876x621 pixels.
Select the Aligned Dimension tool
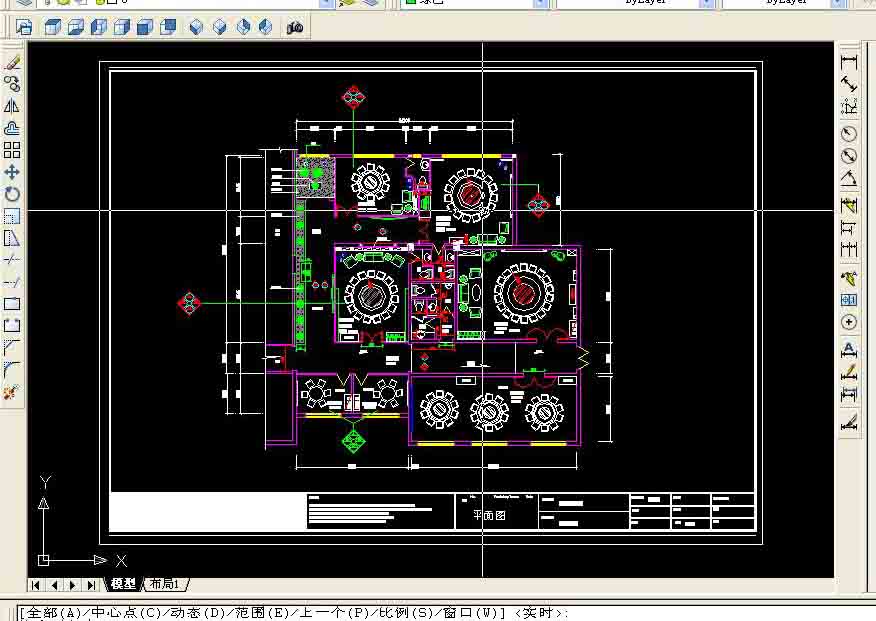[x=849, y=84]
